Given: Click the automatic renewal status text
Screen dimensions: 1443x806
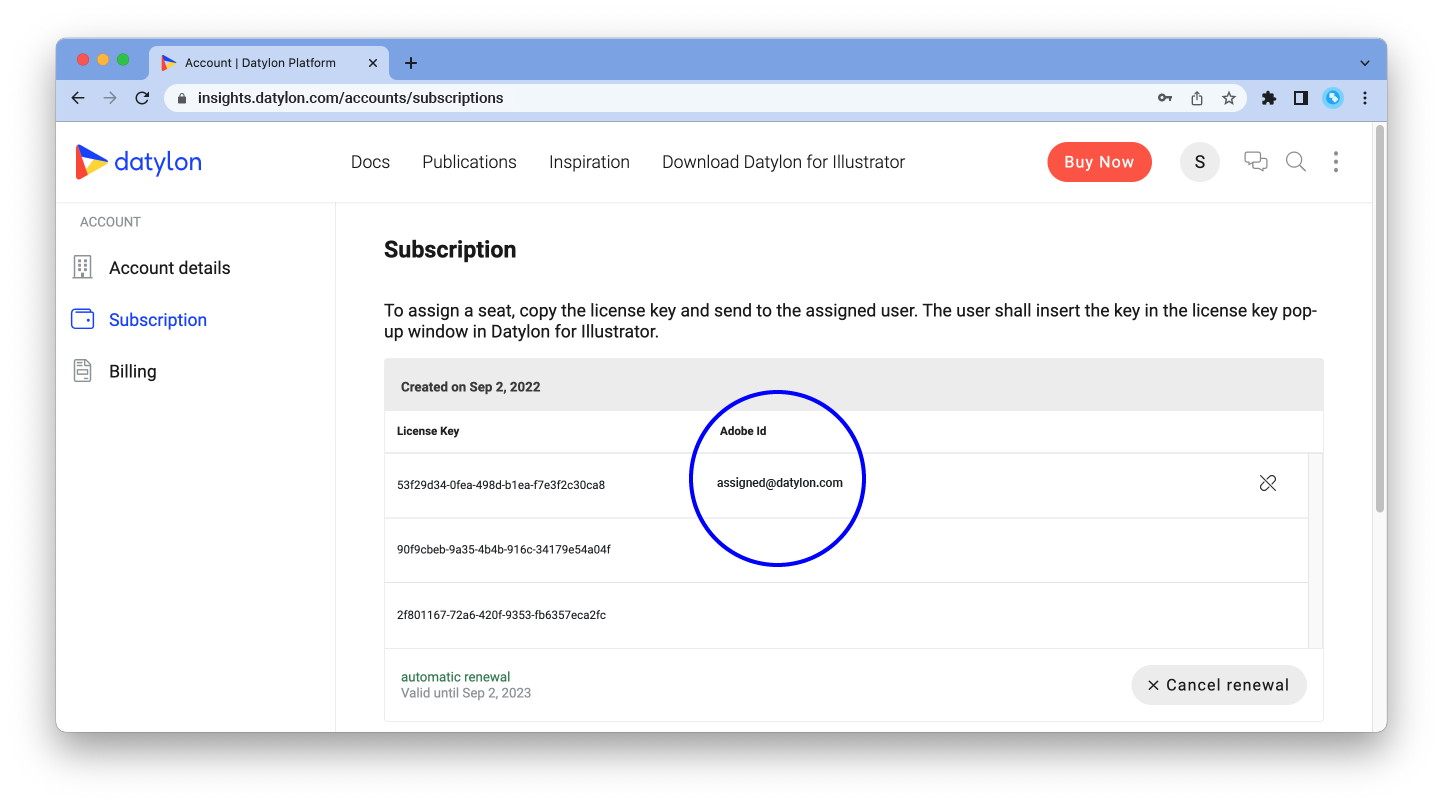Looking at the screenshot, I should 456,677.
